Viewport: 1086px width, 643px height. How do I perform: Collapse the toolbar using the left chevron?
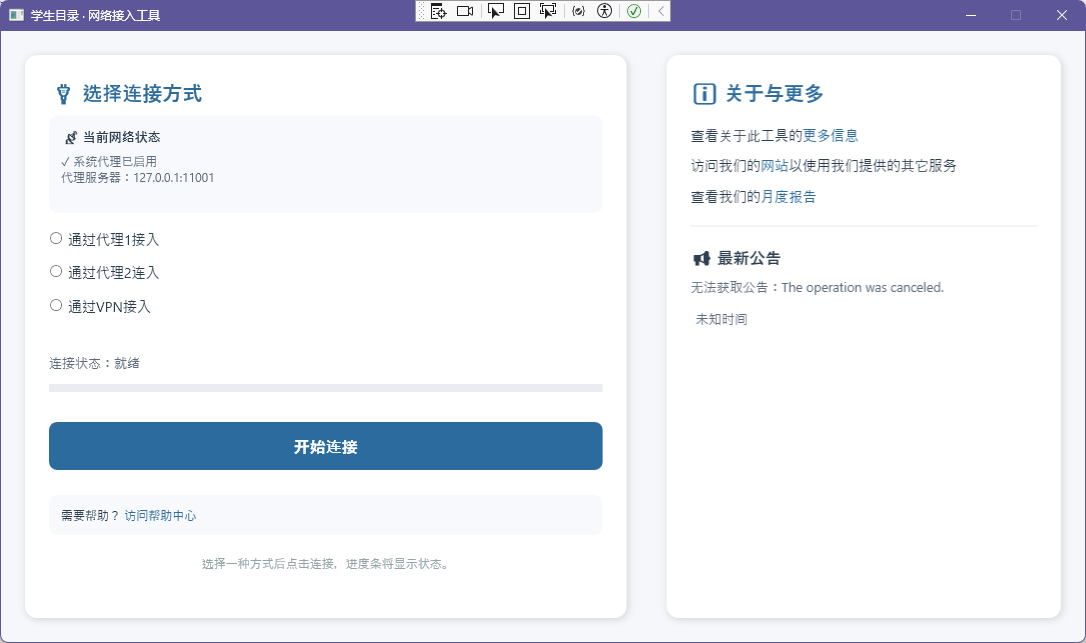[660, 10]
